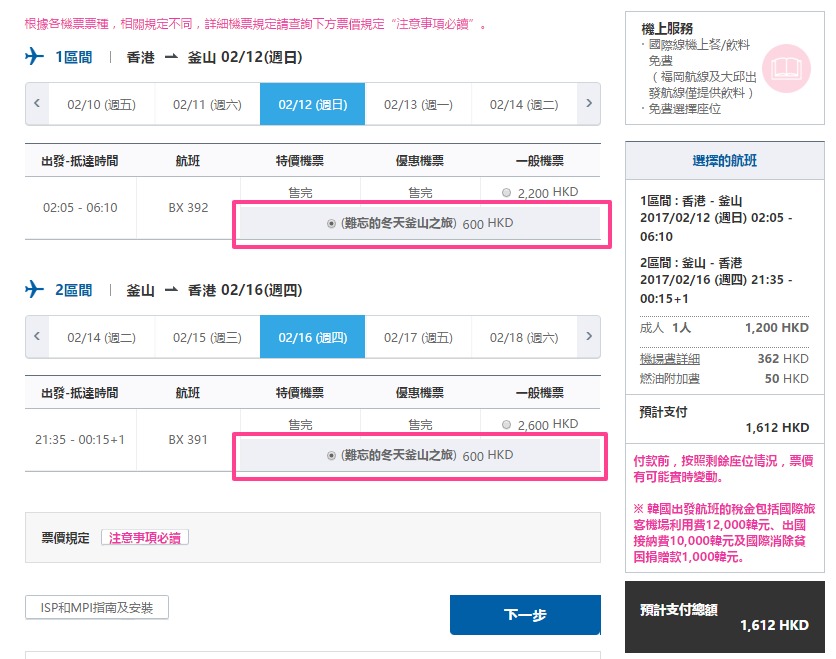This screenshot has width=836, height=659.
Task: Show earlier dates for the 香港→釜山 segment
Action: pyautogui.click(x=37, y=103)
